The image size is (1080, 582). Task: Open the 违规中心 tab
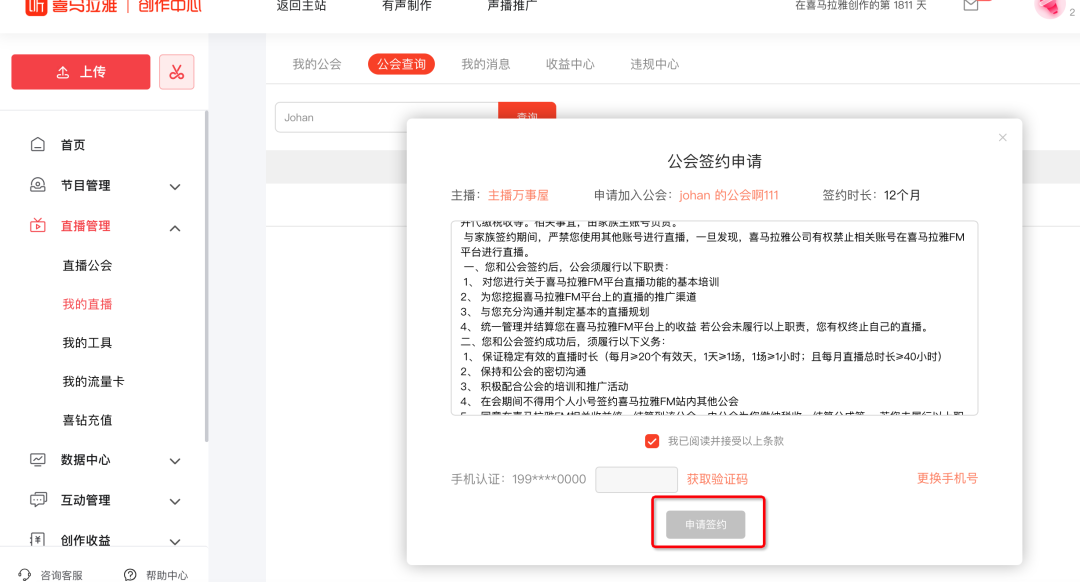coord(654,64)
